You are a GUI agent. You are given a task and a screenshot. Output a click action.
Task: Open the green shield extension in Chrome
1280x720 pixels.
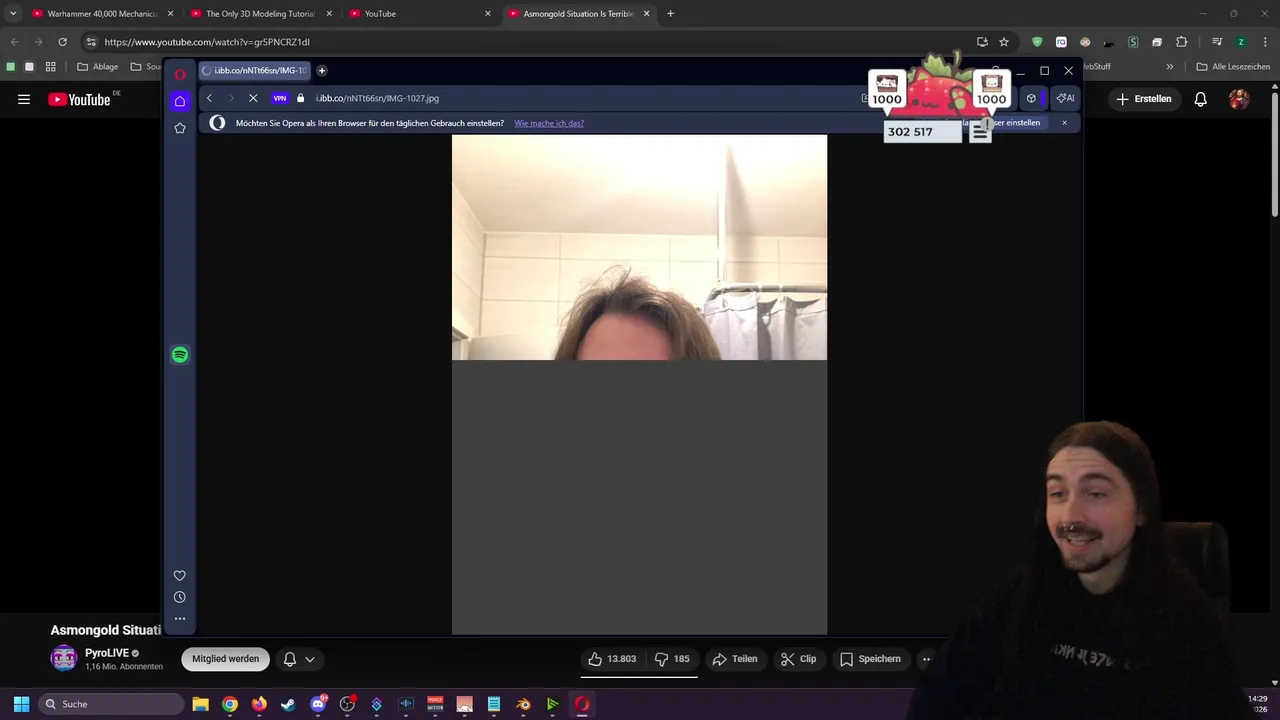pos(1037,42)
